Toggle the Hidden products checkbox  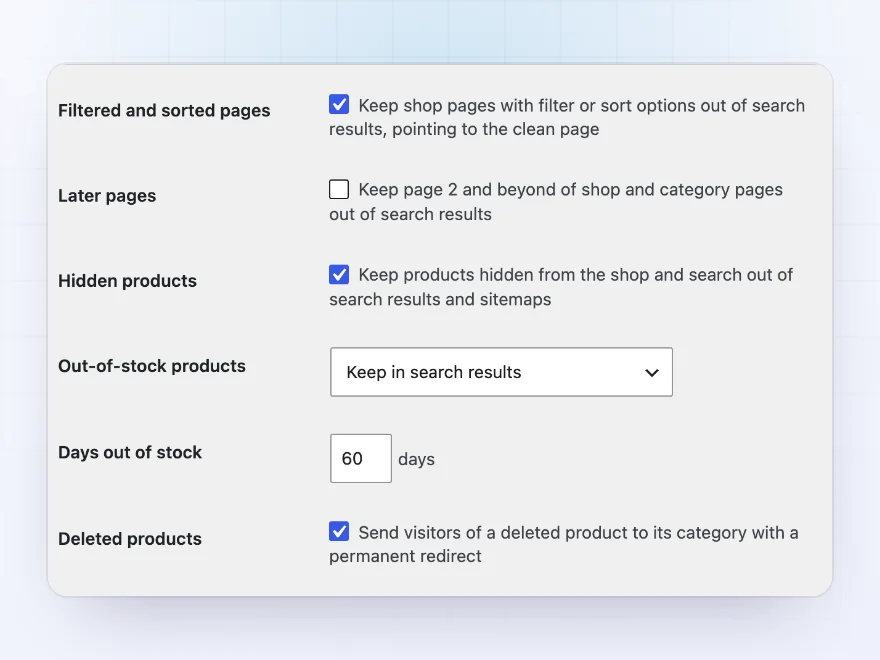click(339, 274)
